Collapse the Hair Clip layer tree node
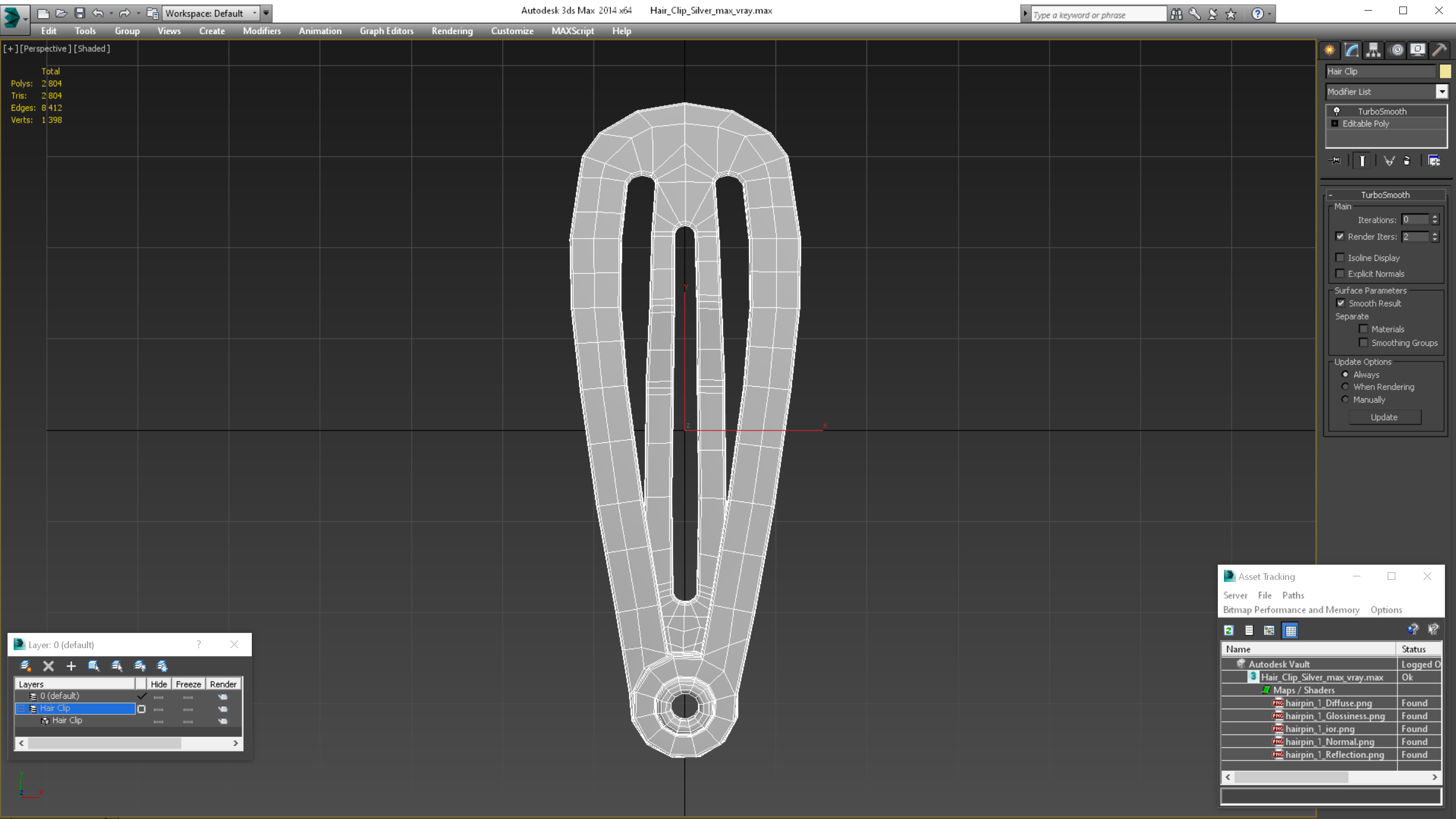 (21, 708)
